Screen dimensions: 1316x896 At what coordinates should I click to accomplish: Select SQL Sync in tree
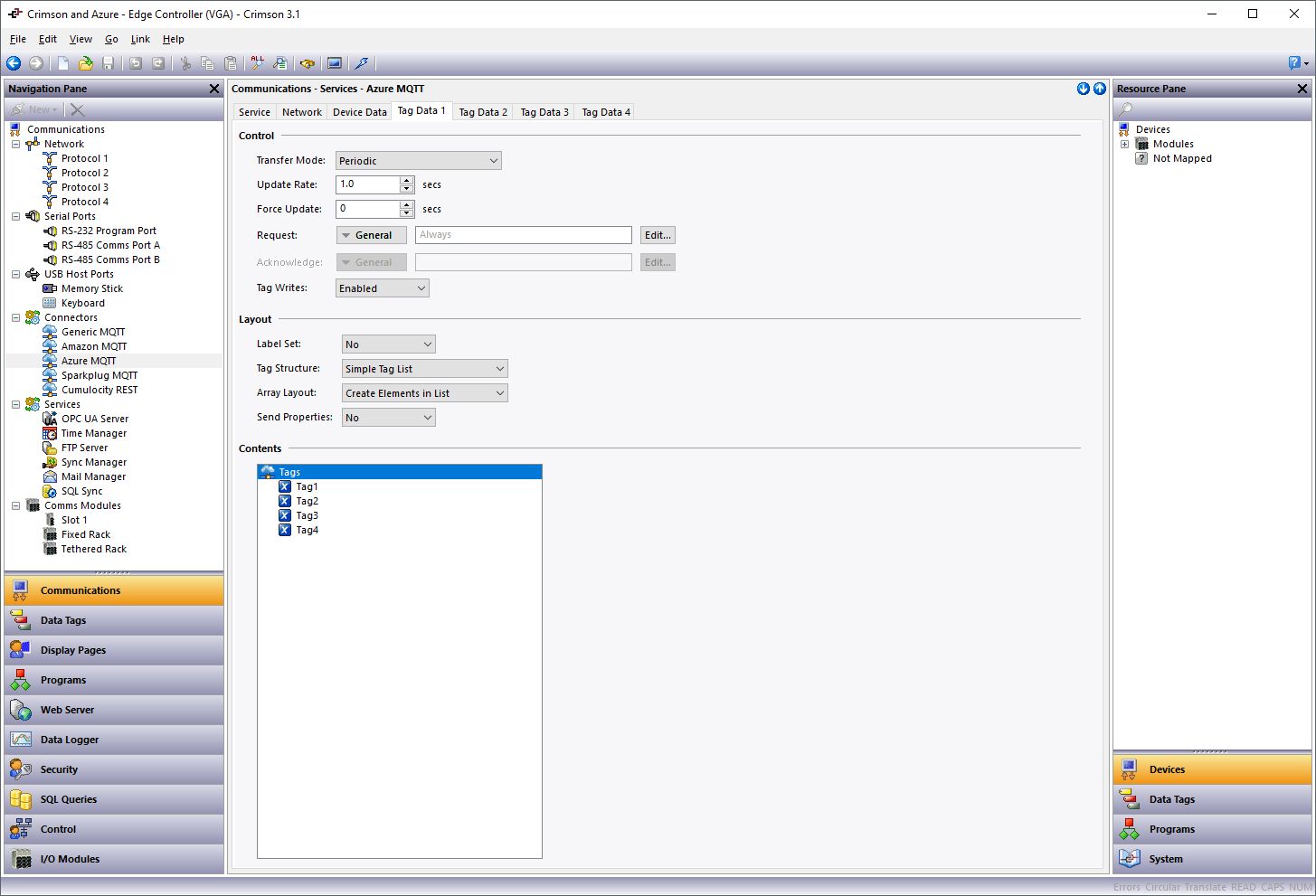coord(82,491)
